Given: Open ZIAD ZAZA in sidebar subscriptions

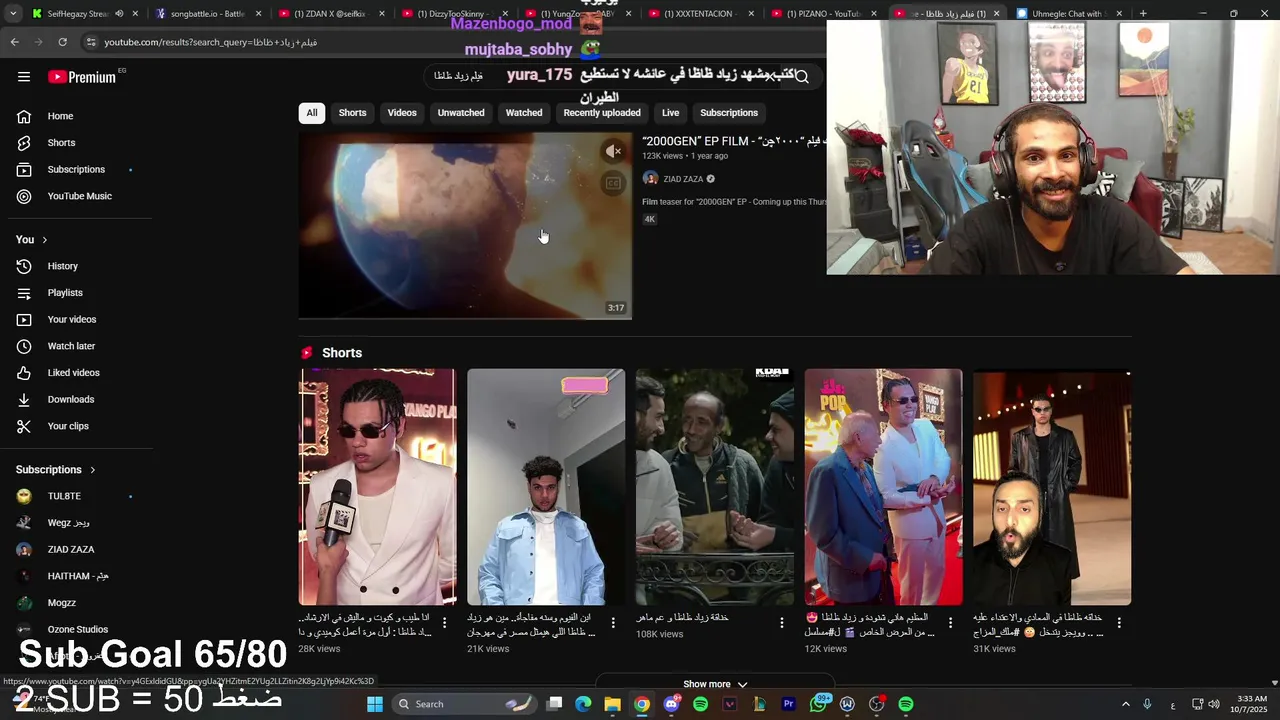Looking at the screenshot, I should 70,550.
